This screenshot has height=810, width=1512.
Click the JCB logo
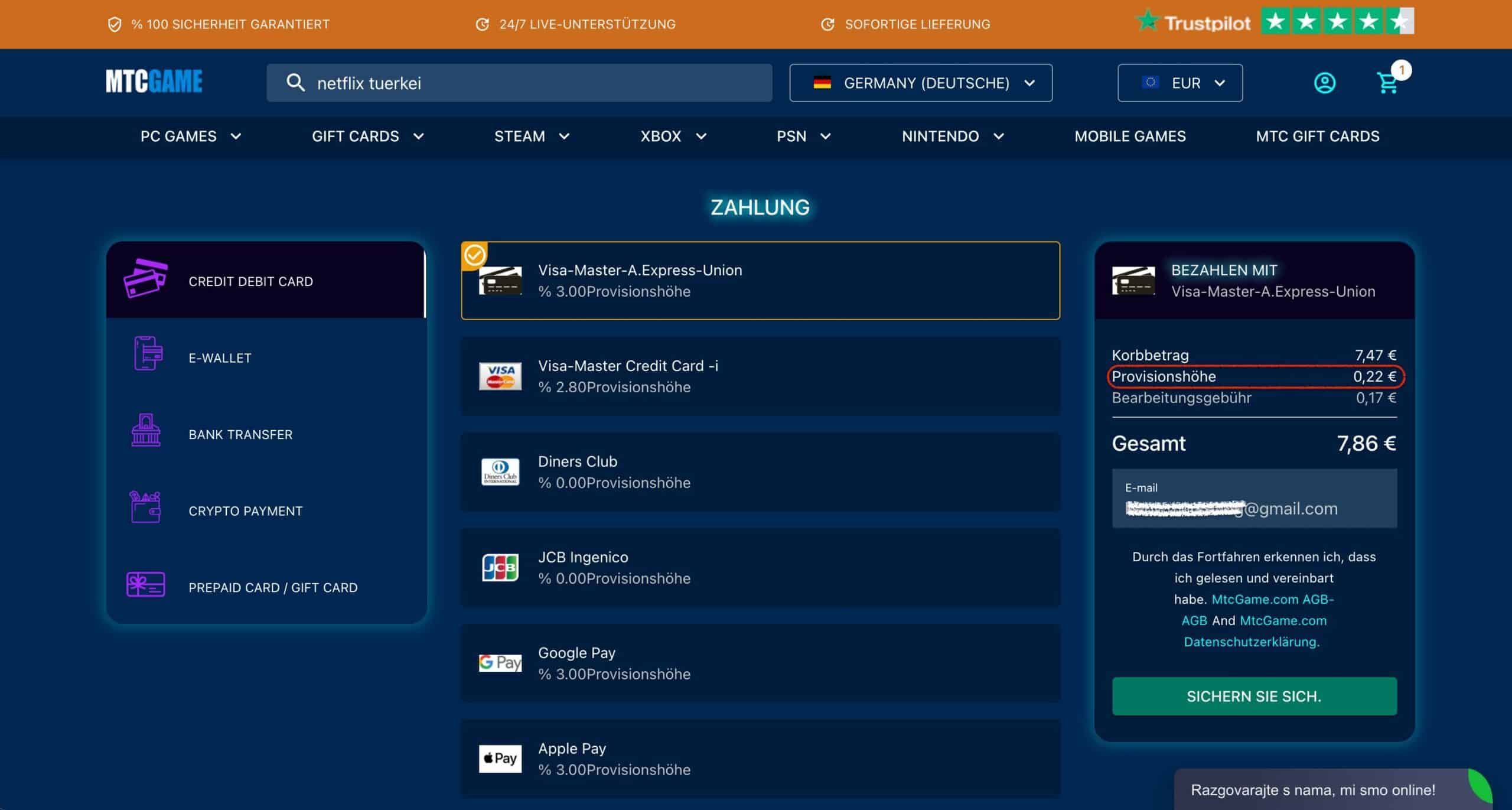point(500,567)
